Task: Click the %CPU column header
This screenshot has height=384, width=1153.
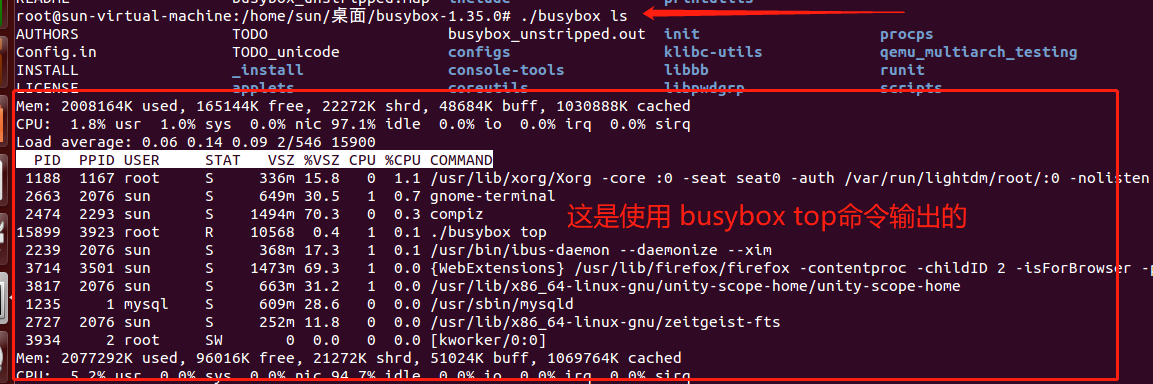Action: (x=403, y=160)
